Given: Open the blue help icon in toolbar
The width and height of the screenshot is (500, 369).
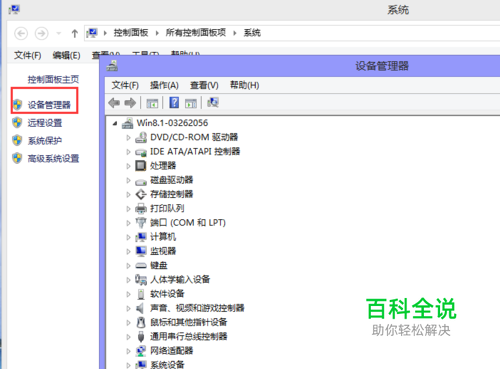Looking at the screenshot, I should (174, 103).
